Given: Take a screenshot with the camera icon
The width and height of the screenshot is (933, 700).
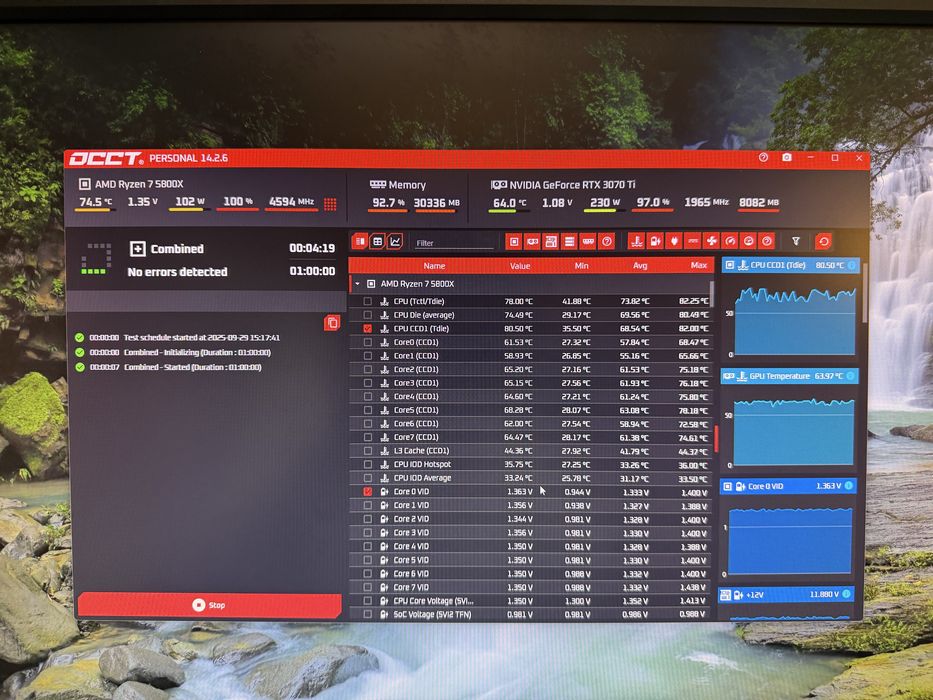Looking at the screenshot, I should coord(787,158).
